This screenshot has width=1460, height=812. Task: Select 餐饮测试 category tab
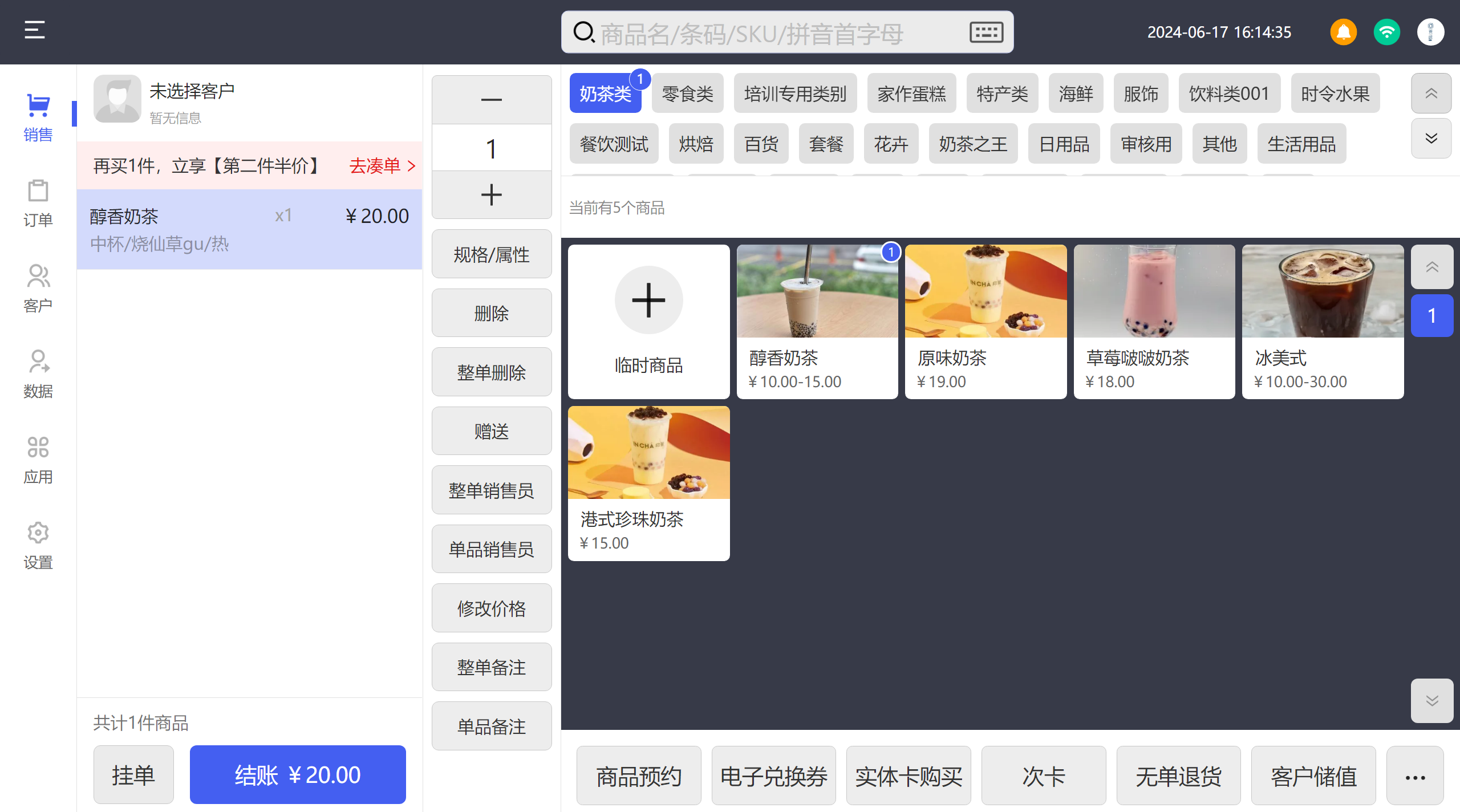point(614,144)
